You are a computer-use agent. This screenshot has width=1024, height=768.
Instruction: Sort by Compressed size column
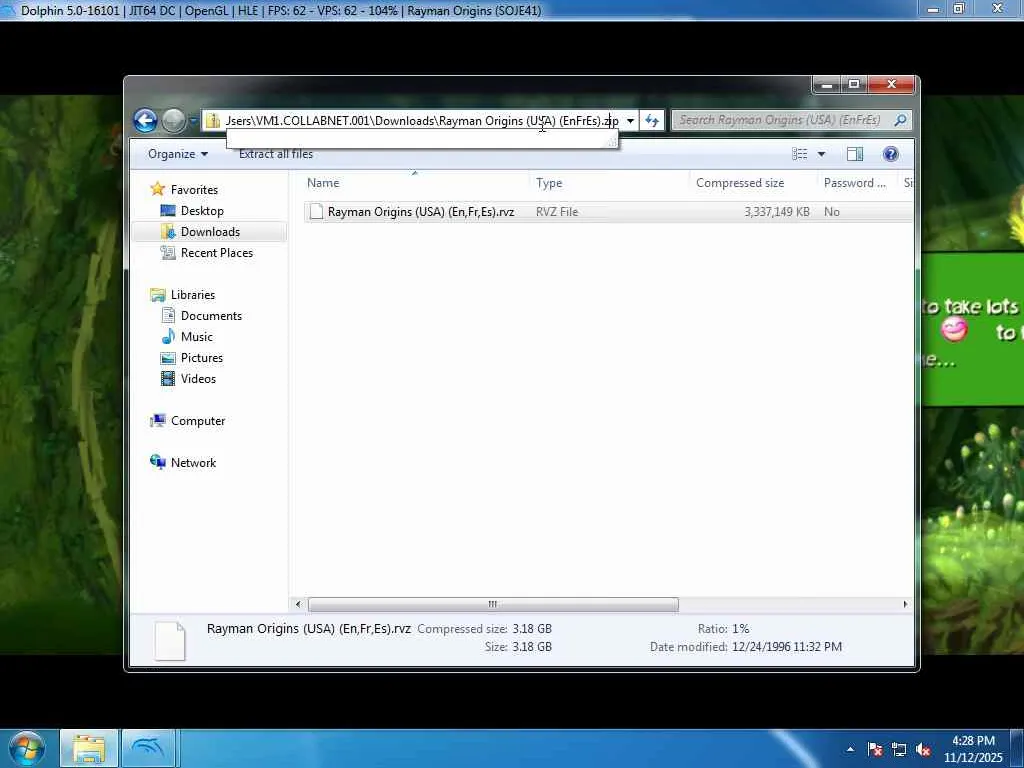point(753,183)
